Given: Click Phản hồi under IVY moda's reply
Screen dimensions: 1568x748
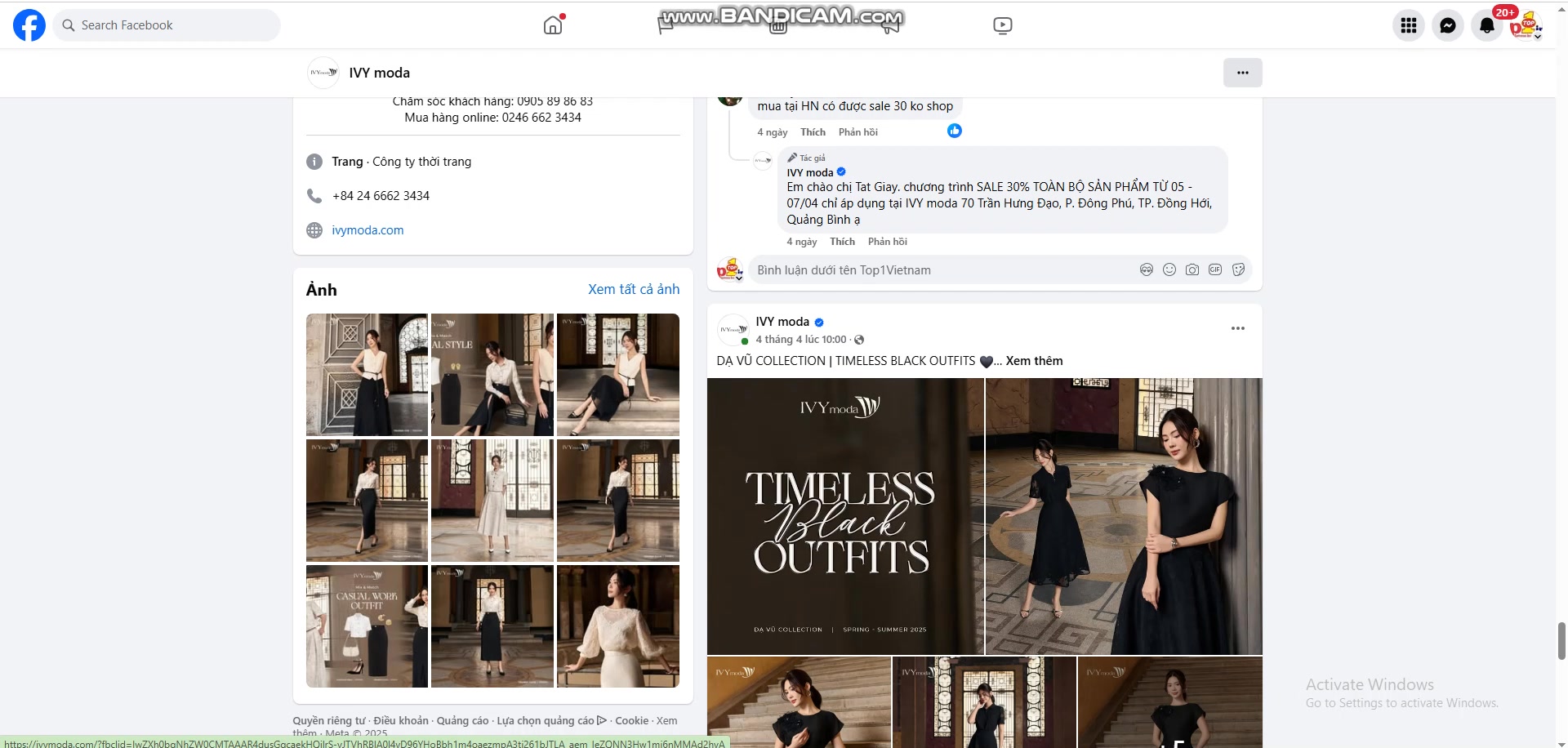Looking at the screenshot, I should point(887,242).
